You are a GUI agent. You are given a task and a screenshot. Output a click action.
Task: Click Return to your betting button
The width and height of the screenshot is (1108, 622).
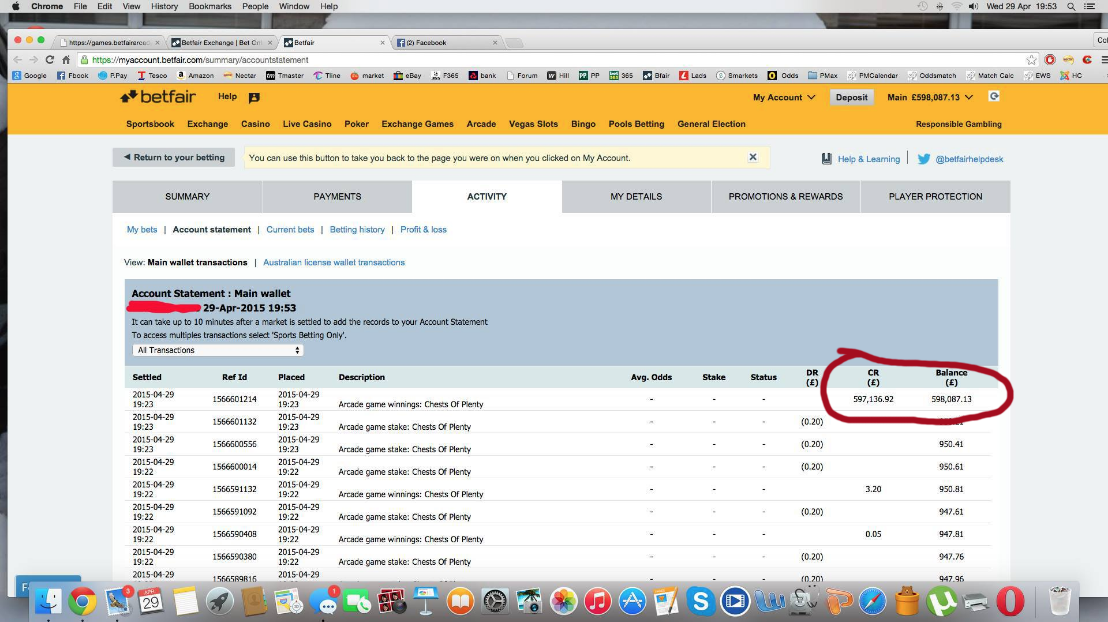[x=174, y=158]
